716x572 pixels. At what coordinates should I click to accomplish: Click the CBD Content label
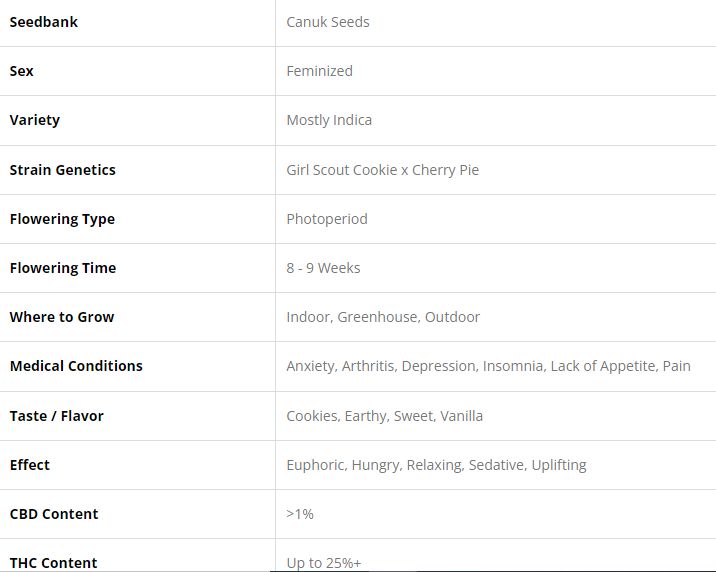pyautogui.click(x=54, y=514)
